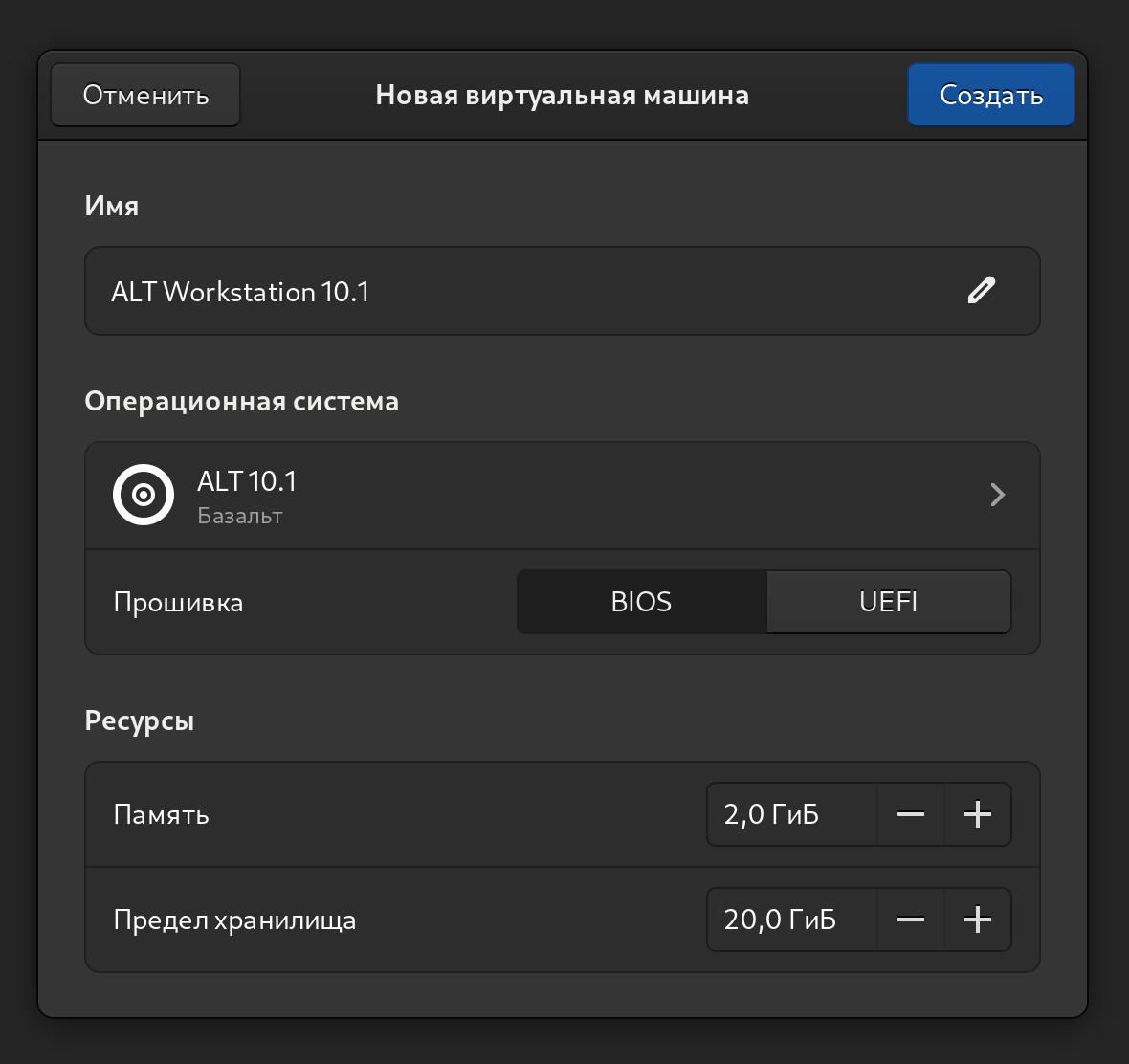The width and height of the screenshot is (1129, 1064).
Task: Click the Отменить button
Action: click(145, 95)
